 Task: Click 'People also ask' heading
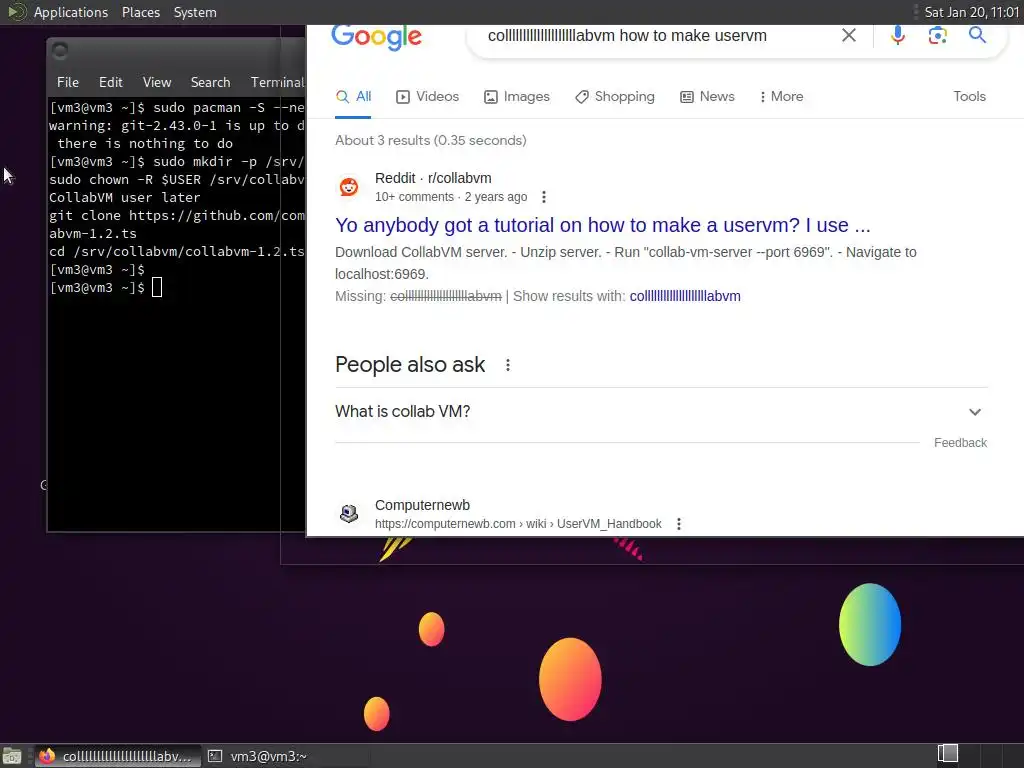[410, 364]
